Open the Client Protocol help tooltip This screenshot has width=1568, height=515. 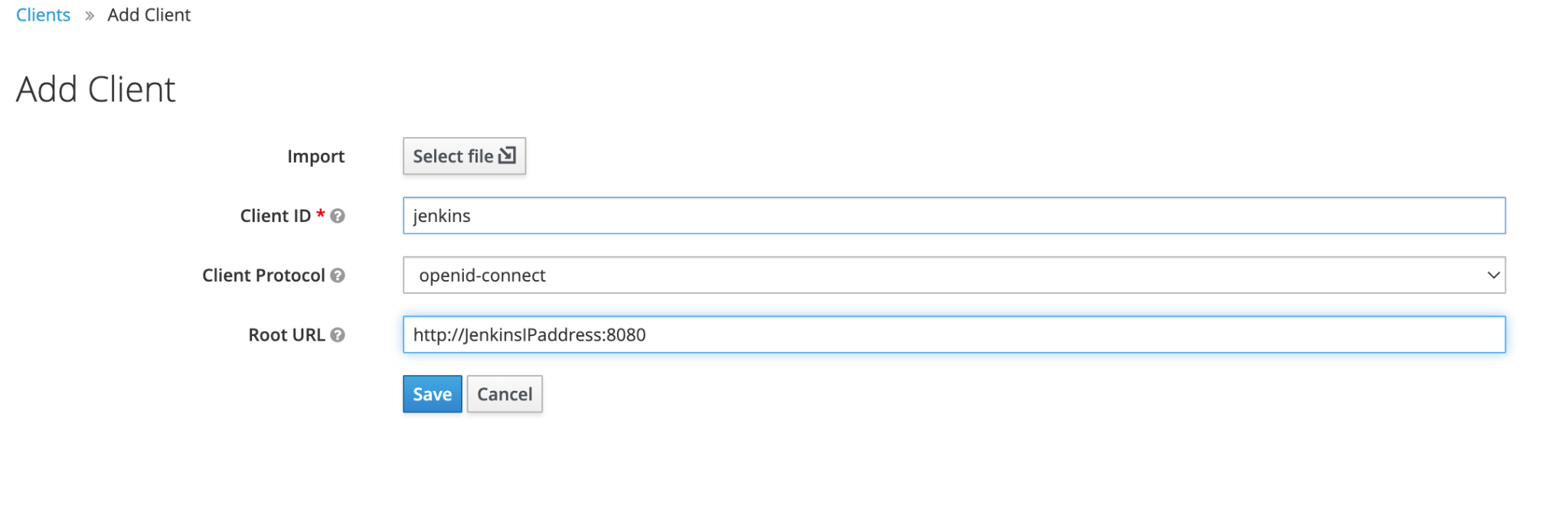click(x=337, y=275)
